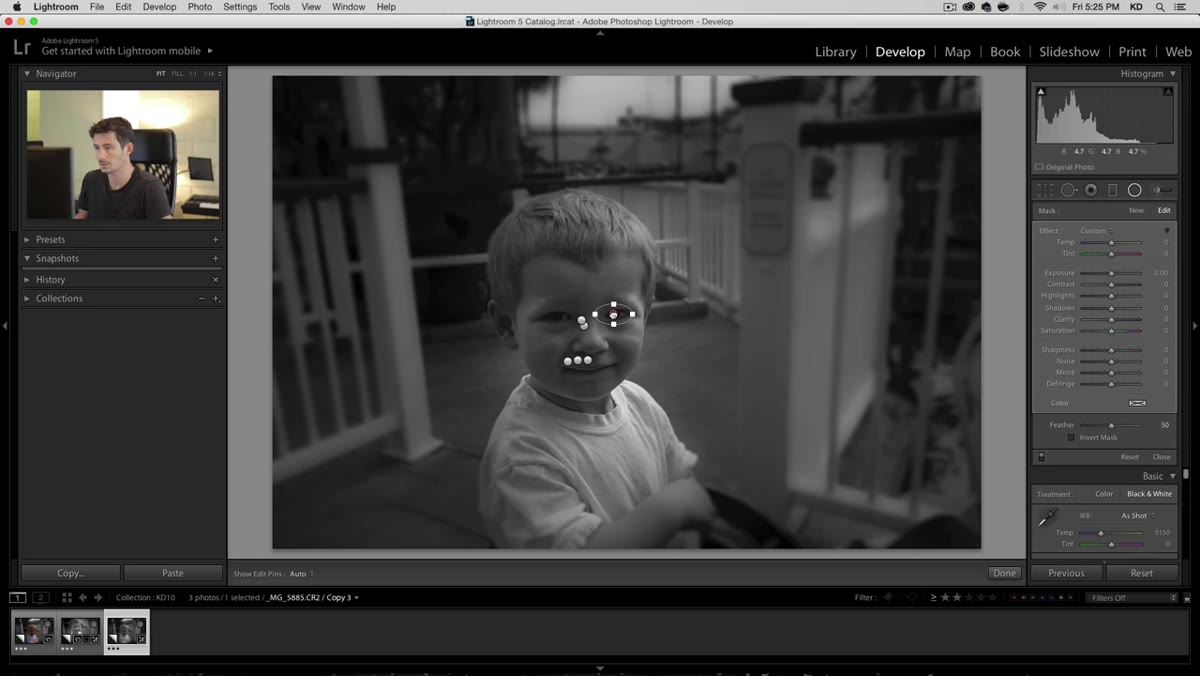
Task: Click the main window display button 1
Action: 18,598
